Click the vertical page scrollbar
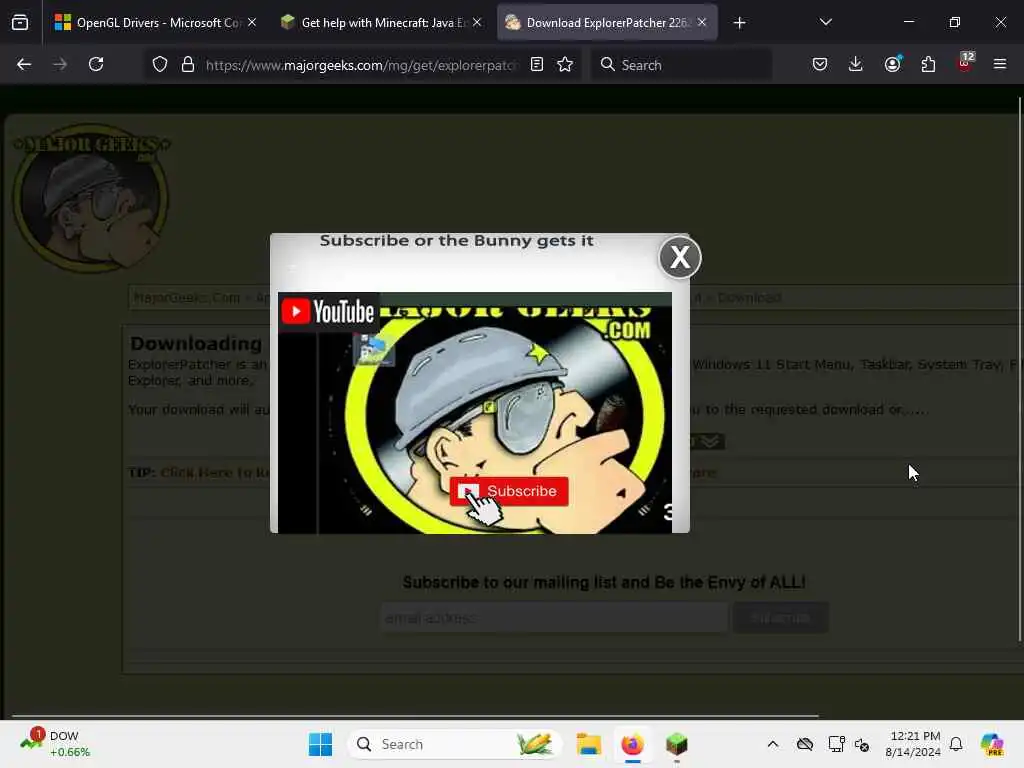This screenshot has height=768, width=1024. pos(1019,369)
